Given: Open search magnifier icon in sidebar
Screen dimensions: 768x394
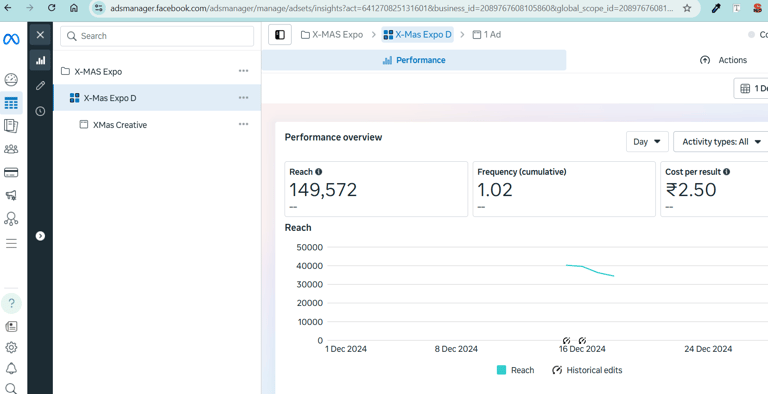Looking at the screenshot, I should click(x=11, y=388).
